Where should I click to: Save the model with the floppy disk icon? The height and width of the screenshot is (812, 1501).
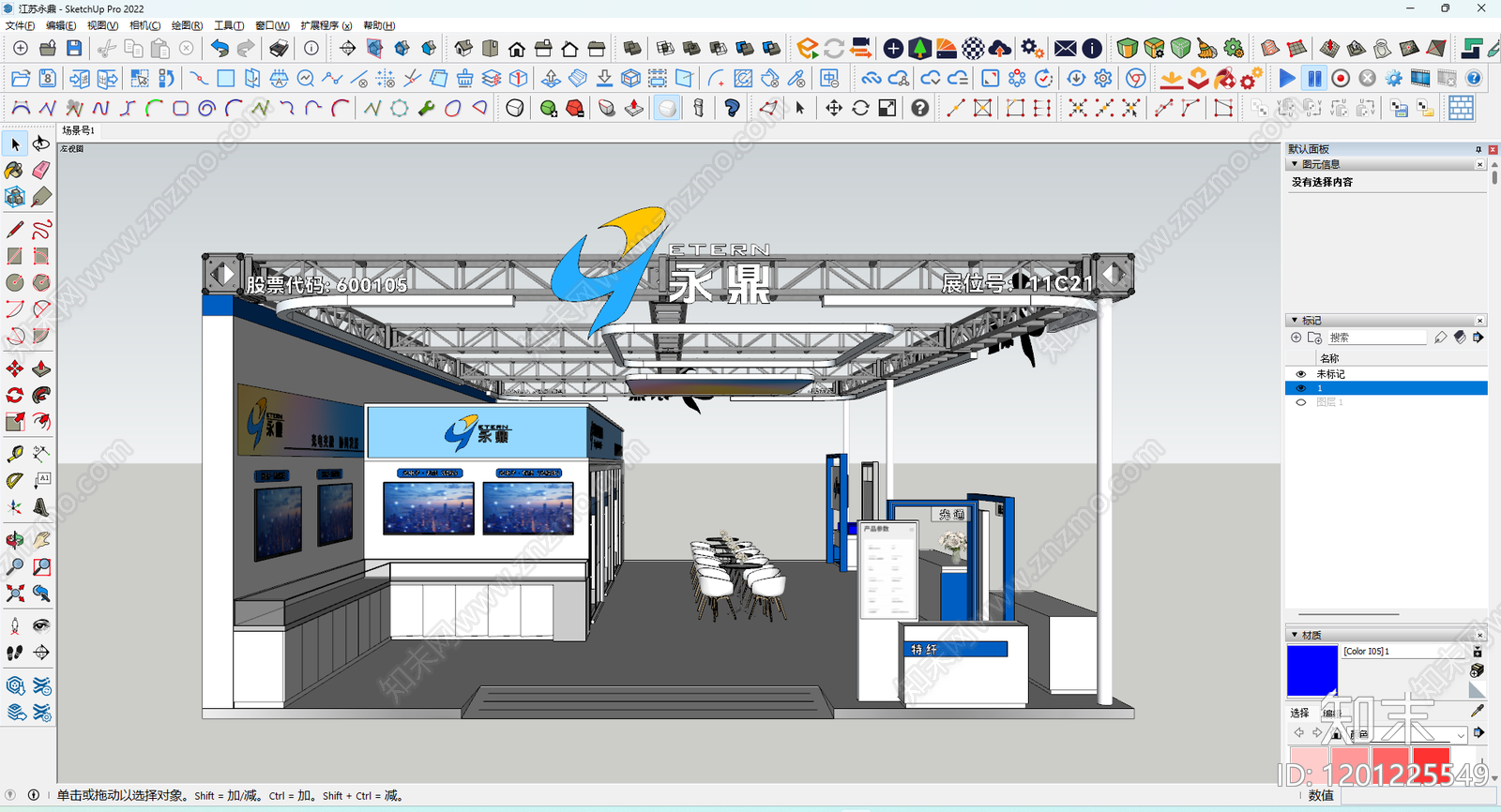click(74, 48)
